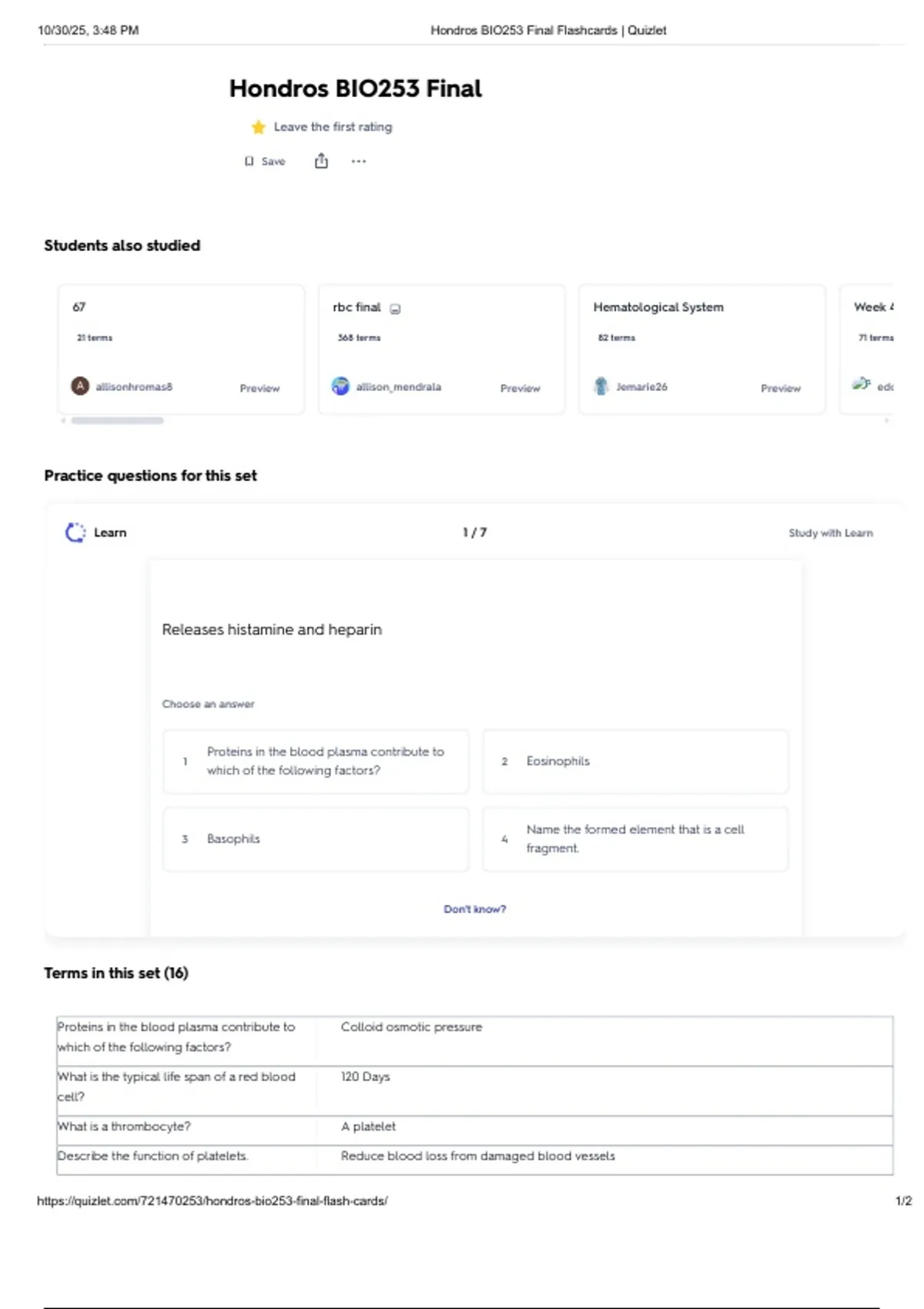
Task: Click the Don't know? link
Action: pyautogui.click(x=475, y=909)
